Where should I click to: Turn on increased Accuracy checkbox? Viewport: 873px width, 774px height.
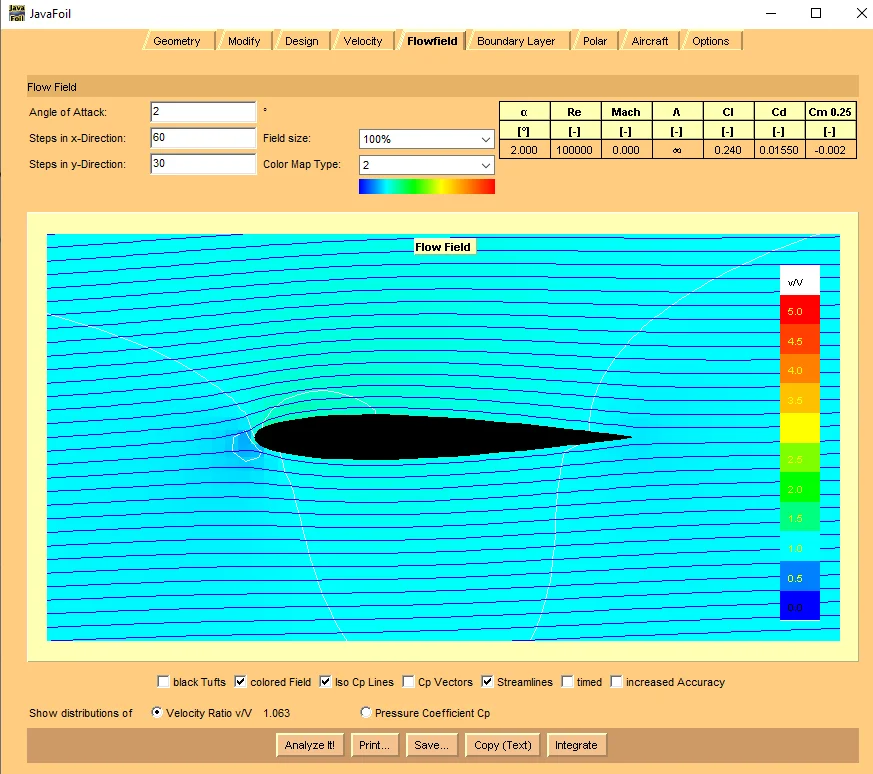(x=616, y=682)
